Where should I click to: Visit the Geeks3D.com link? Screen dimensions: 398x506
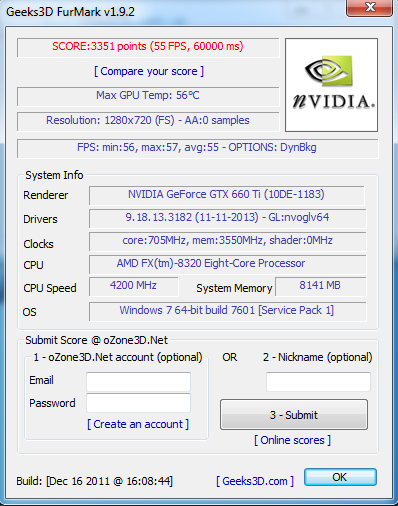tap(255, 481)
